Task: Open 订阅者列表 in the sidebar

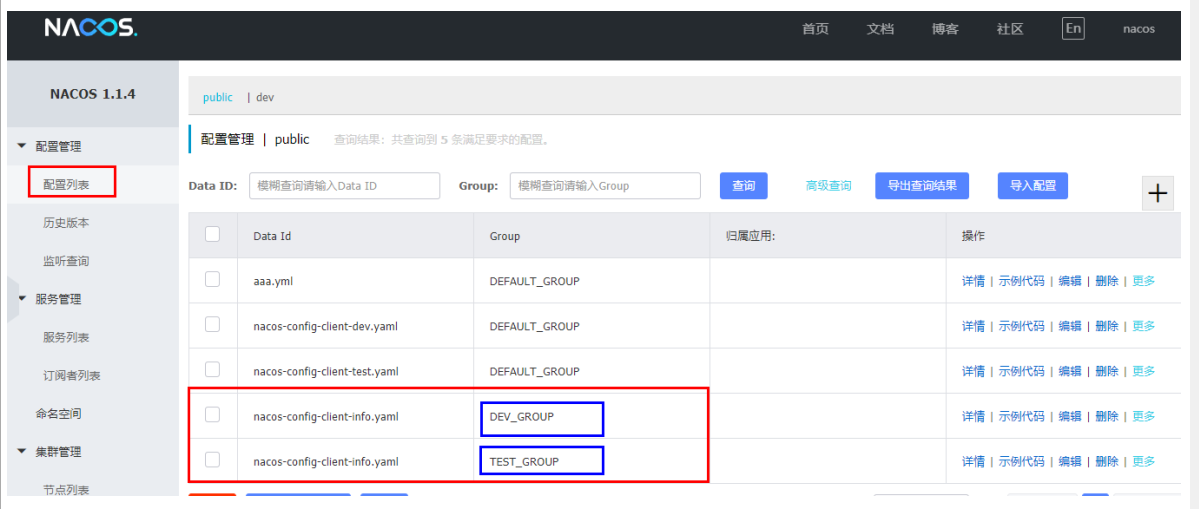Action: click(72, 375)
